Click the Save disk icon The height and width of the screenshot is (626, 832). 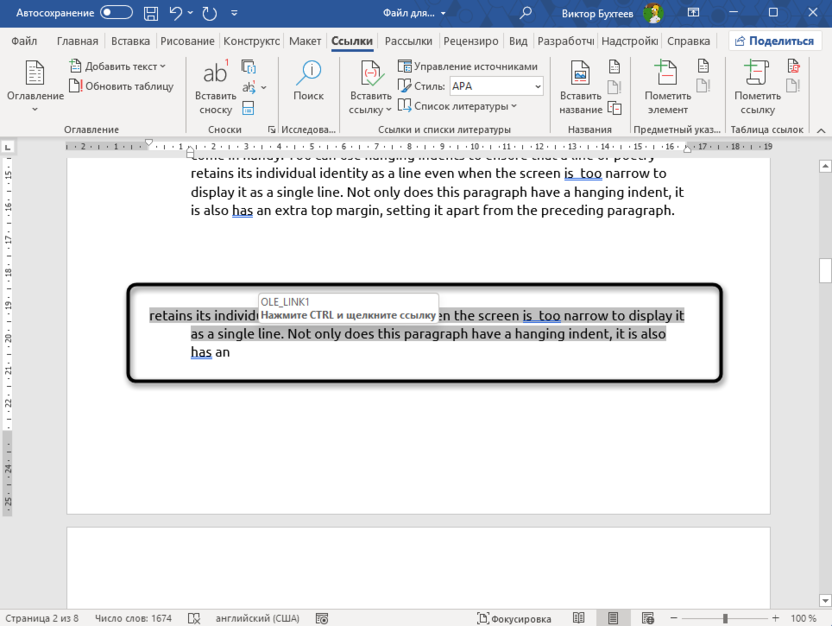[150, 14]
